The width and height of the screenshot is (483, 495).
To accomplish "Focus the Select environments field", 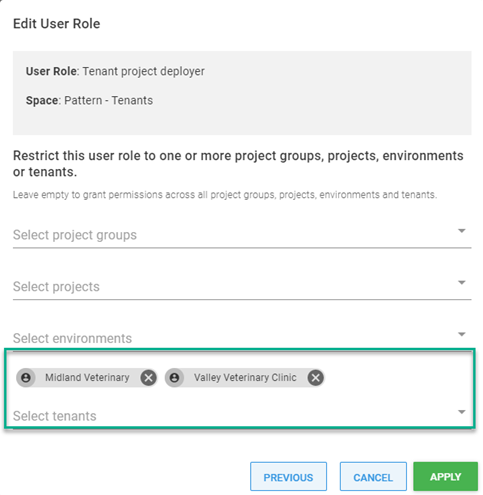I will tap(242, 337).
